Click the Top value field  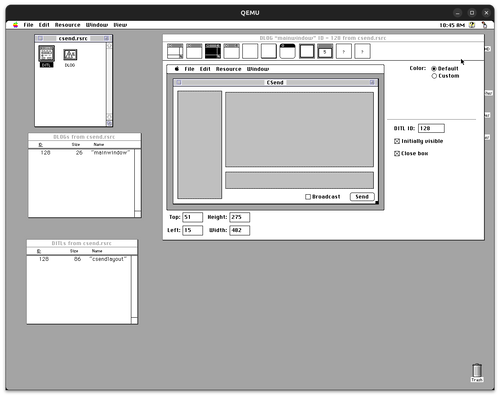point(192,217)
